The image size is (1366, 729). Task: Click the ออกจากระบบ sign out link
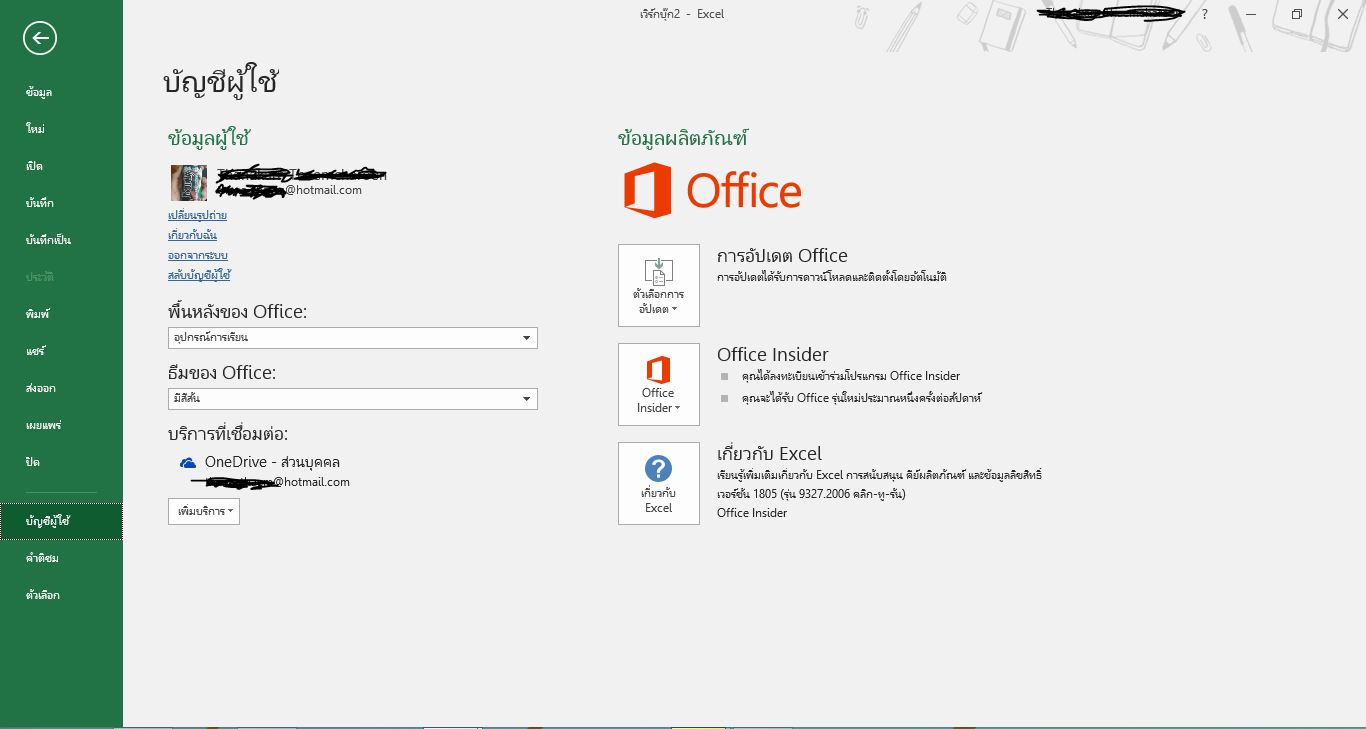pos(198,255)
